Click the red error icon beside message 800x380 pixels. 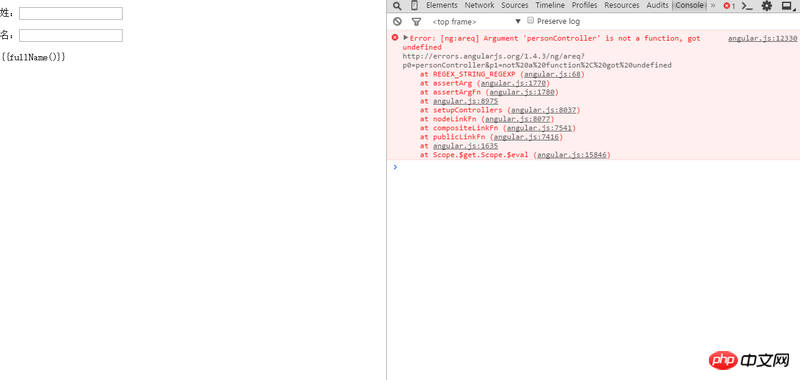coord(395,38)
